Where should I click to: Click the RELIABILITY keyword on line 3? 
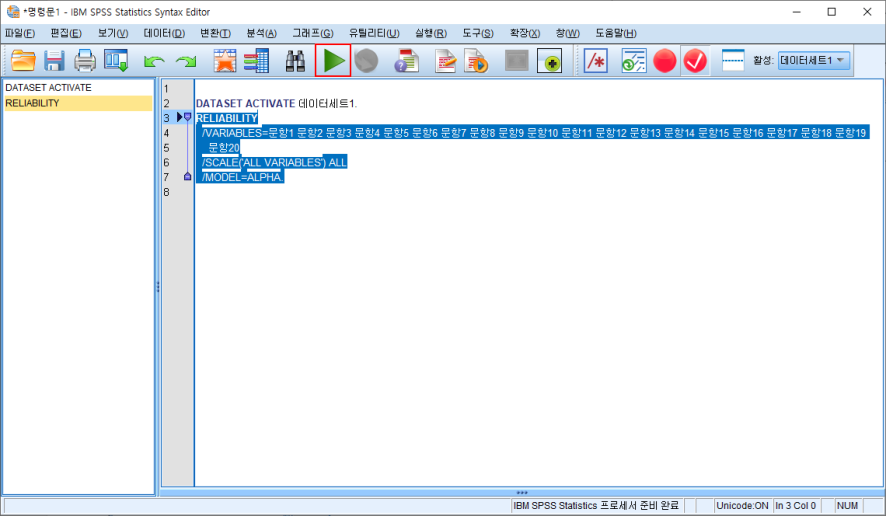point(227,118)
